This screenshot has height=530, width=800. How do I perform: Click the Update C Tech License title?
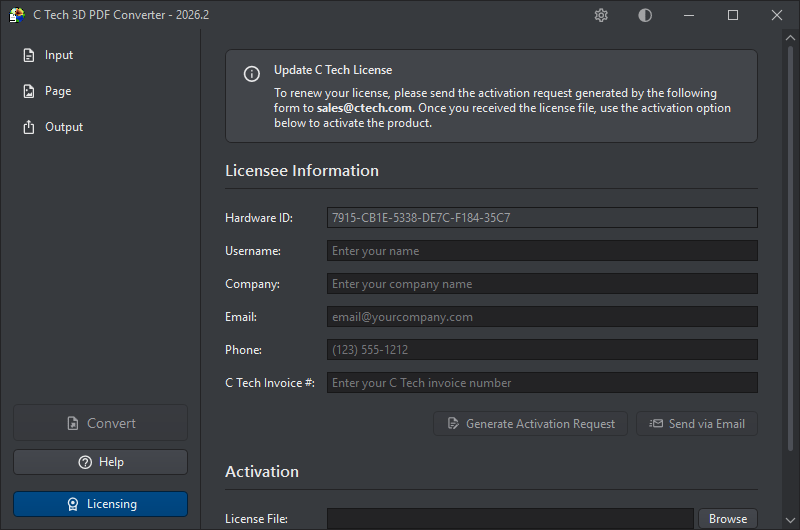[333, 70]
